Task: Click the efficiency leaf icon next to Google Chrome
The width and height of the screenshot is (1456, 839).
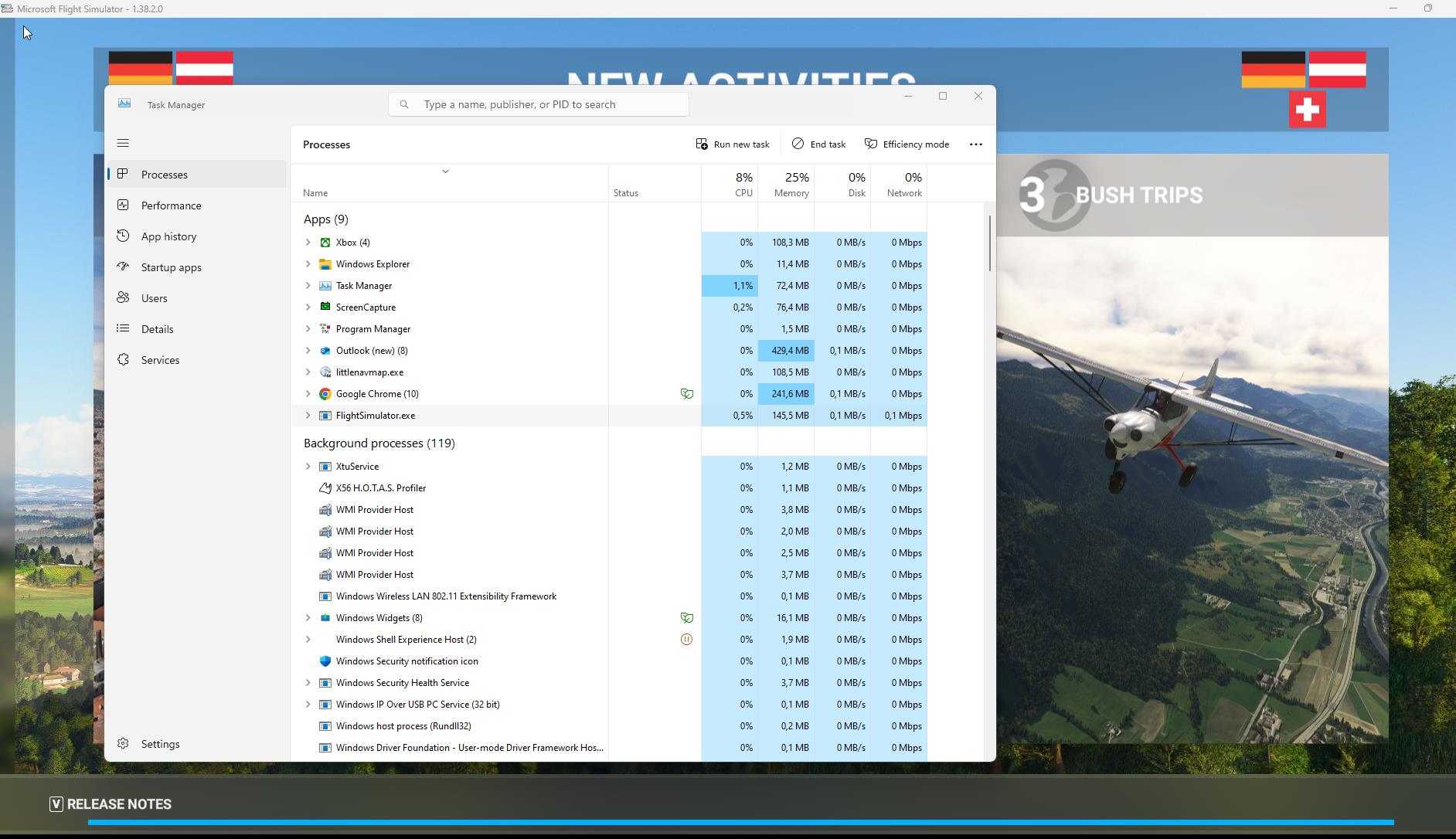Action: (686, 394)
